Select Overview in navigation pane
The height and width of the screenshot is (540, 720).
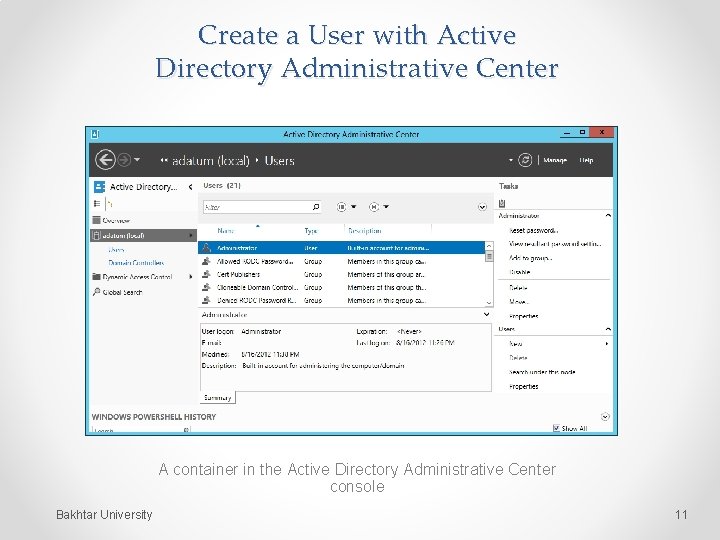116,220
